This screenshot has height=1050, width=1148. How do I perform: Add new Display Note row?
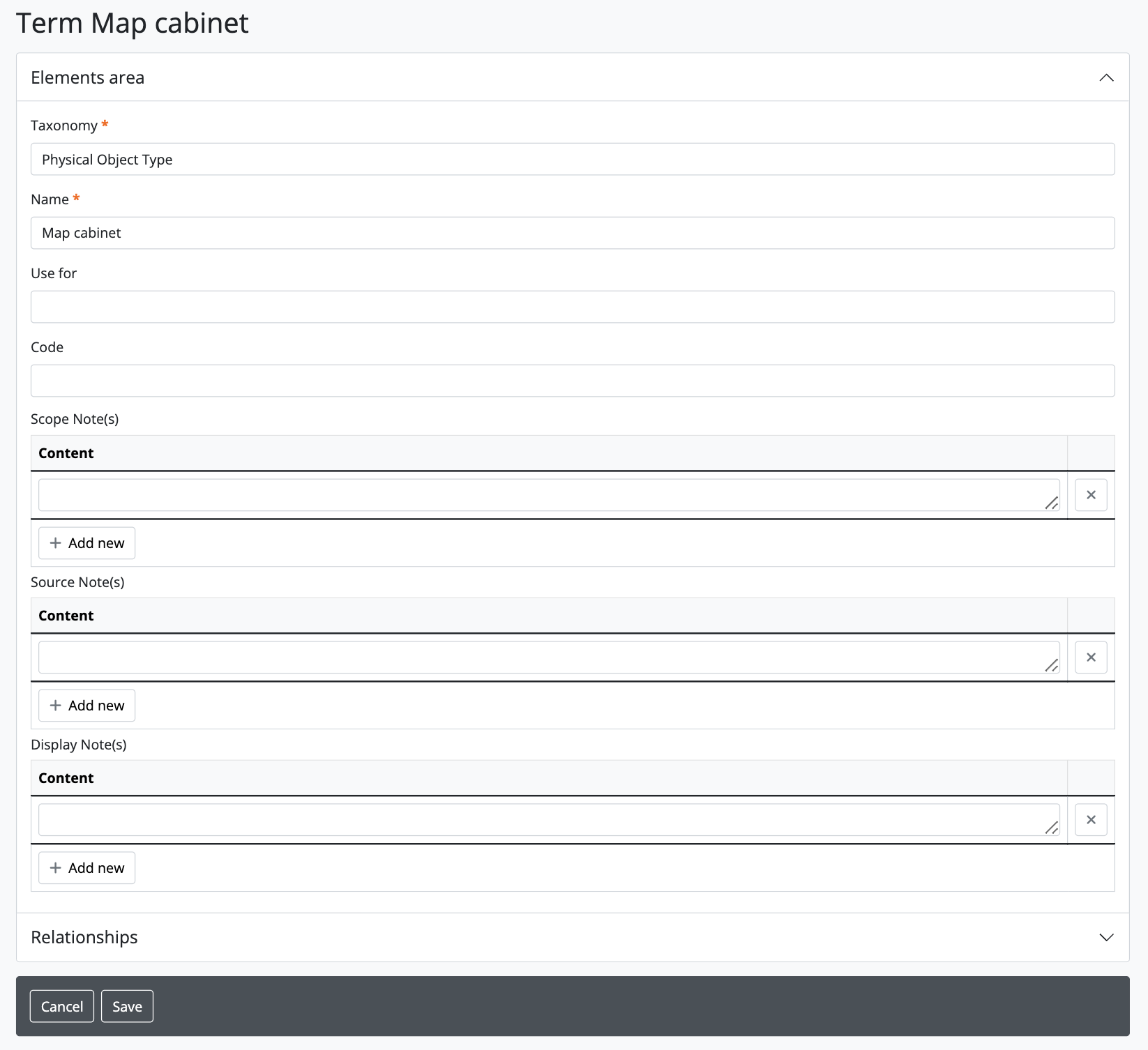pos(86,868)
